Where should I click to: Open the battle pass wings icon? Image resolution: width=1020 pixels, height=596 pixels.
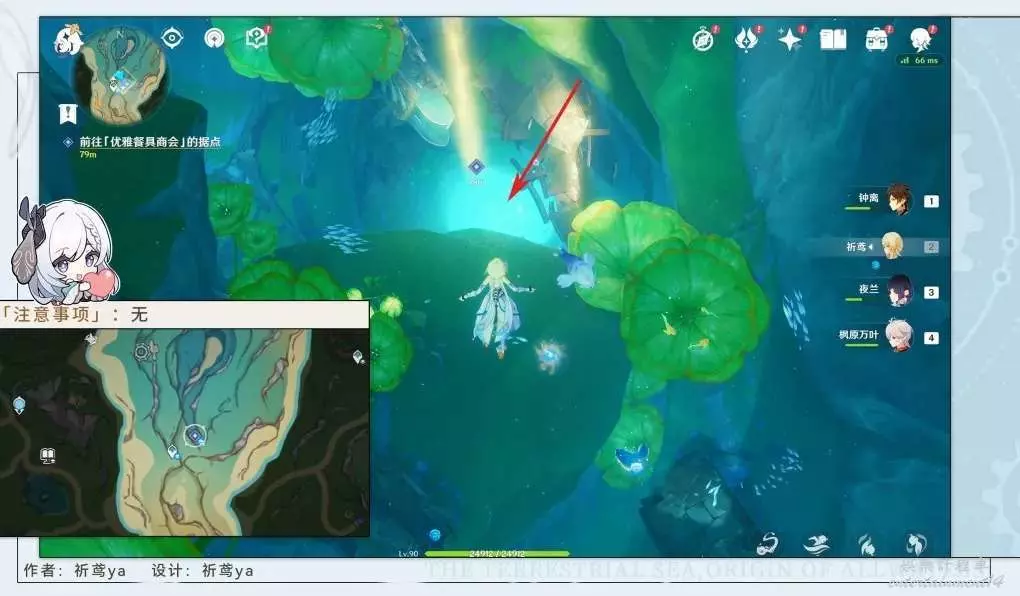[x=747, y=40]
